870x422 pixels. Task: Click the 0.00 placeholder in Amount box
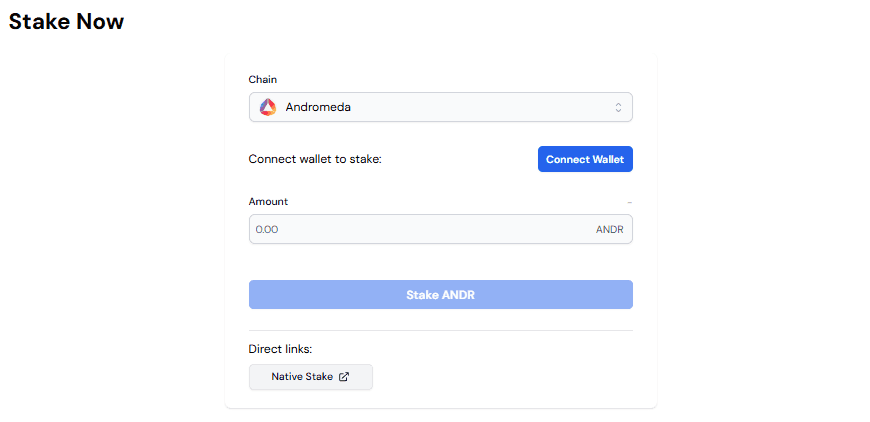[x=267, y=229]
